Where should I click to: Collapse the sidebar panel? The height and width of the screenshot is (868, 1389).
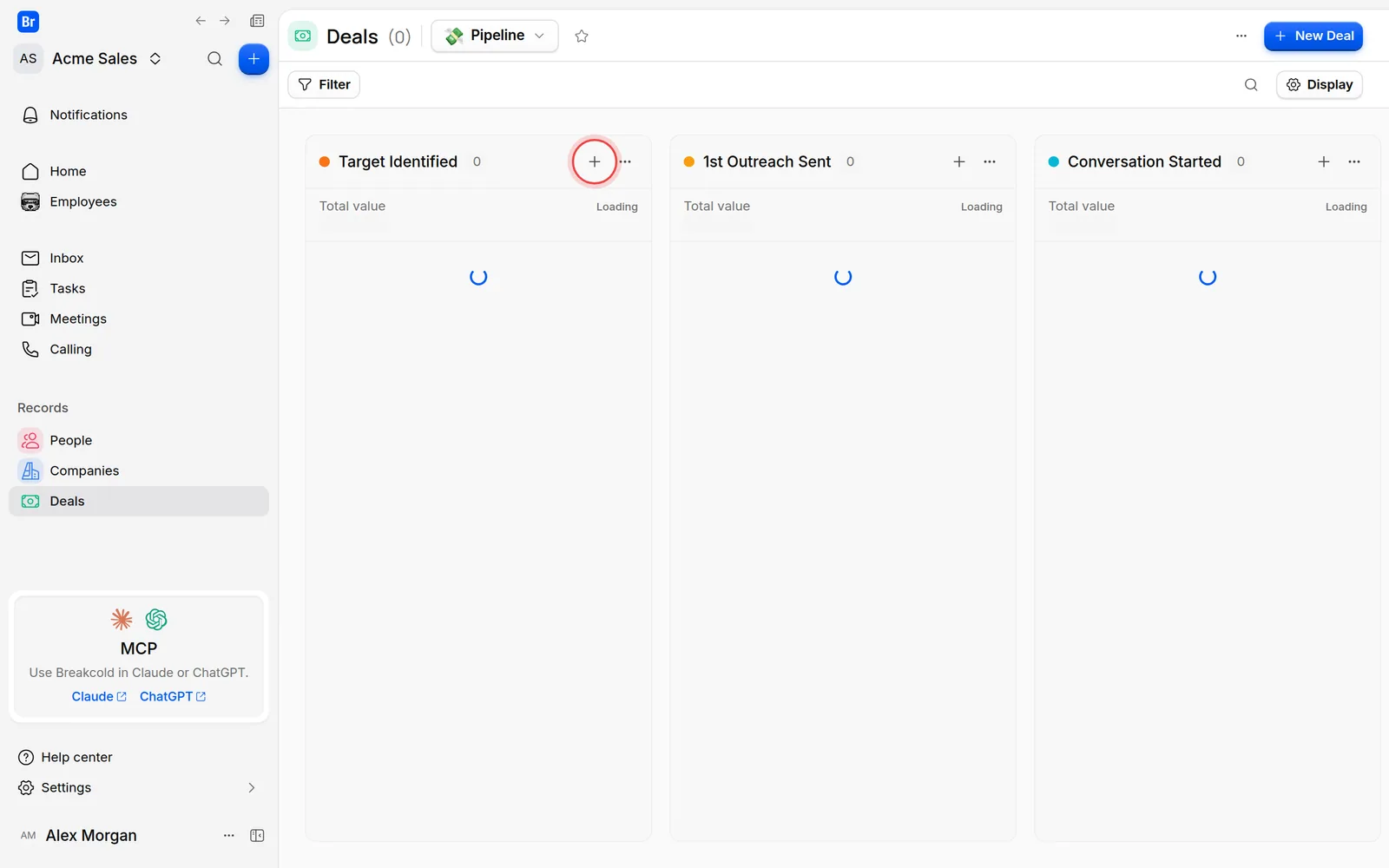tap(257, 835)
